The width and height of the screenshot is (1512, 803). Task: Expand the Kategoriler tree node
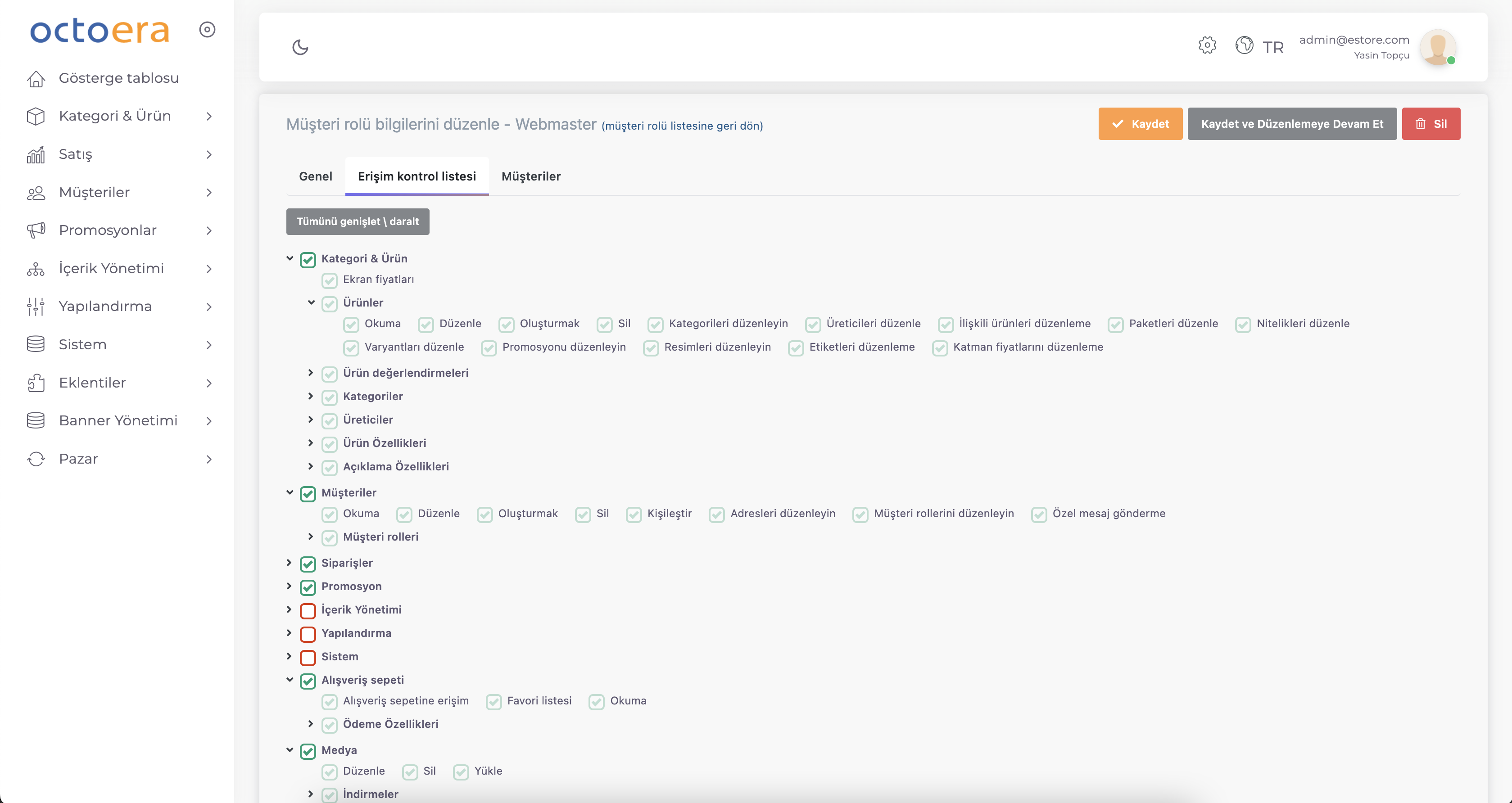(x=311, y=396)
